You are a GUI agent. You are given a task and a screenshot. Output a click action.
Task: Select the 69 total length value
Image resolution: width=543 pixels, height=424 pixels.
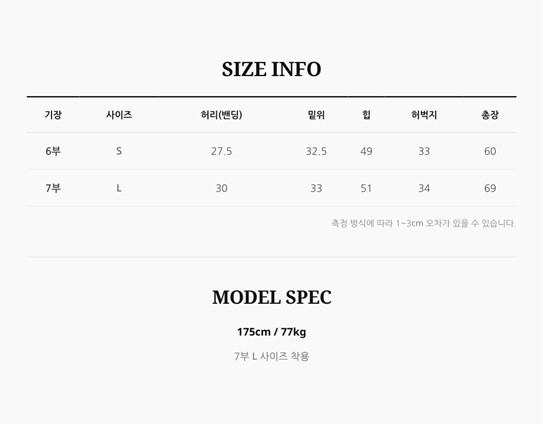pos(490,188)
